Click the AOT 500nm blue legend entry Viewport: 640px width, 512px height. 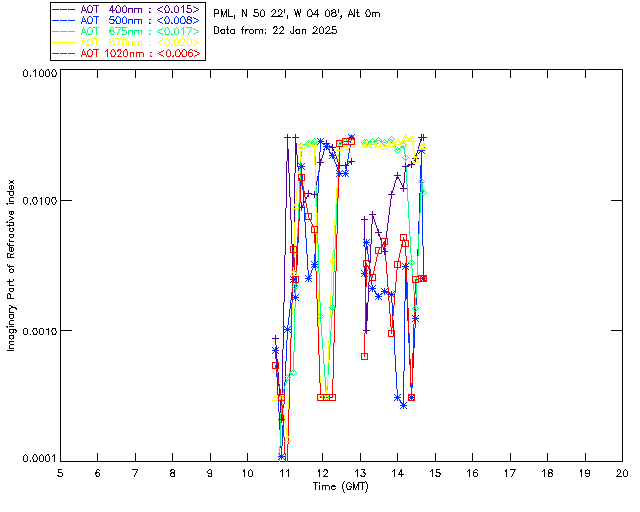click(x=138, y=19)
